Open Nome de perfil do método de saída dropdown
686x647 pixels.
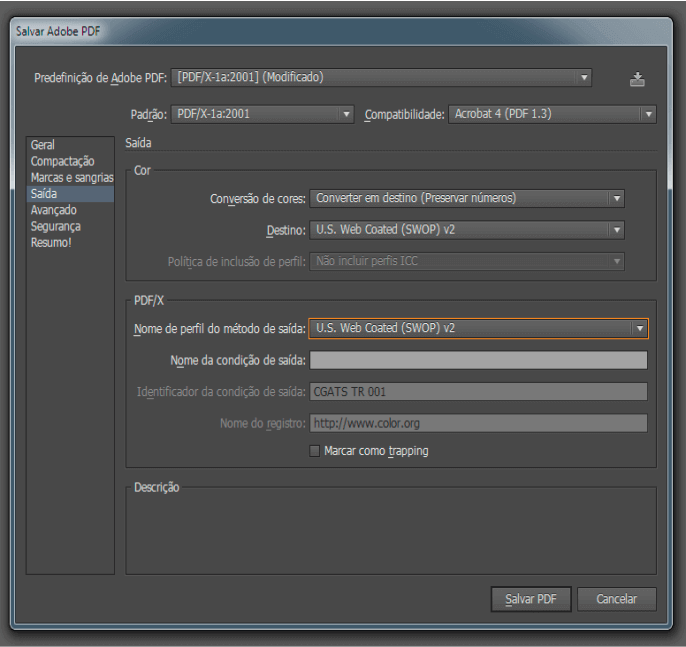tap(478, 328)
